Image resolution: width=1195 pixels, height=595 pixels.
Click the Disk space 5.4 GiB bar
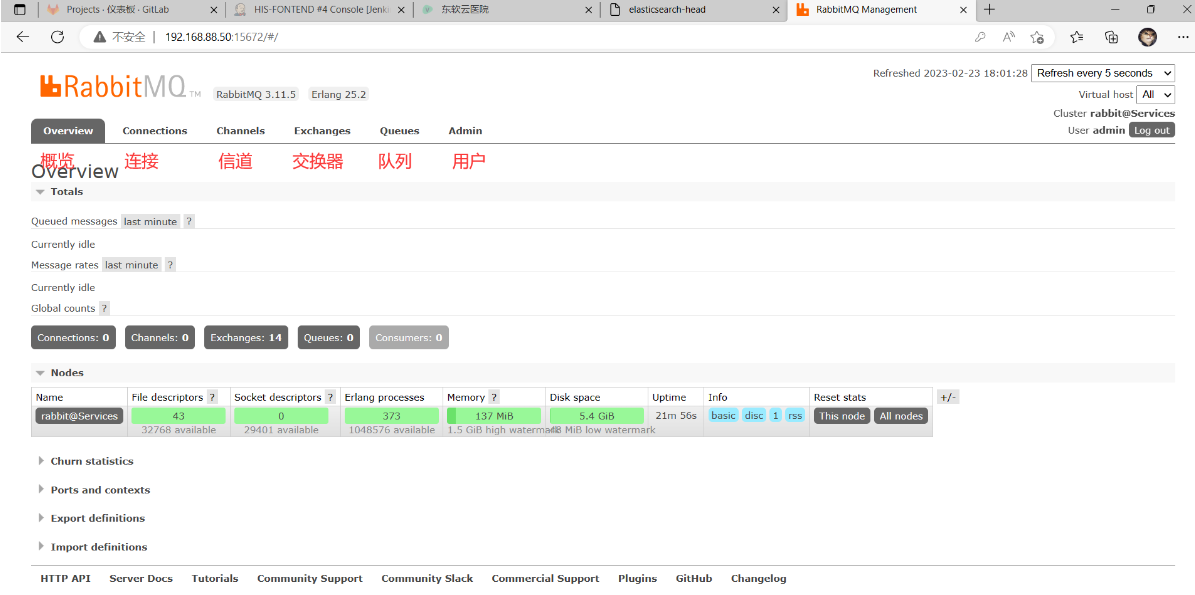point(596,416)
